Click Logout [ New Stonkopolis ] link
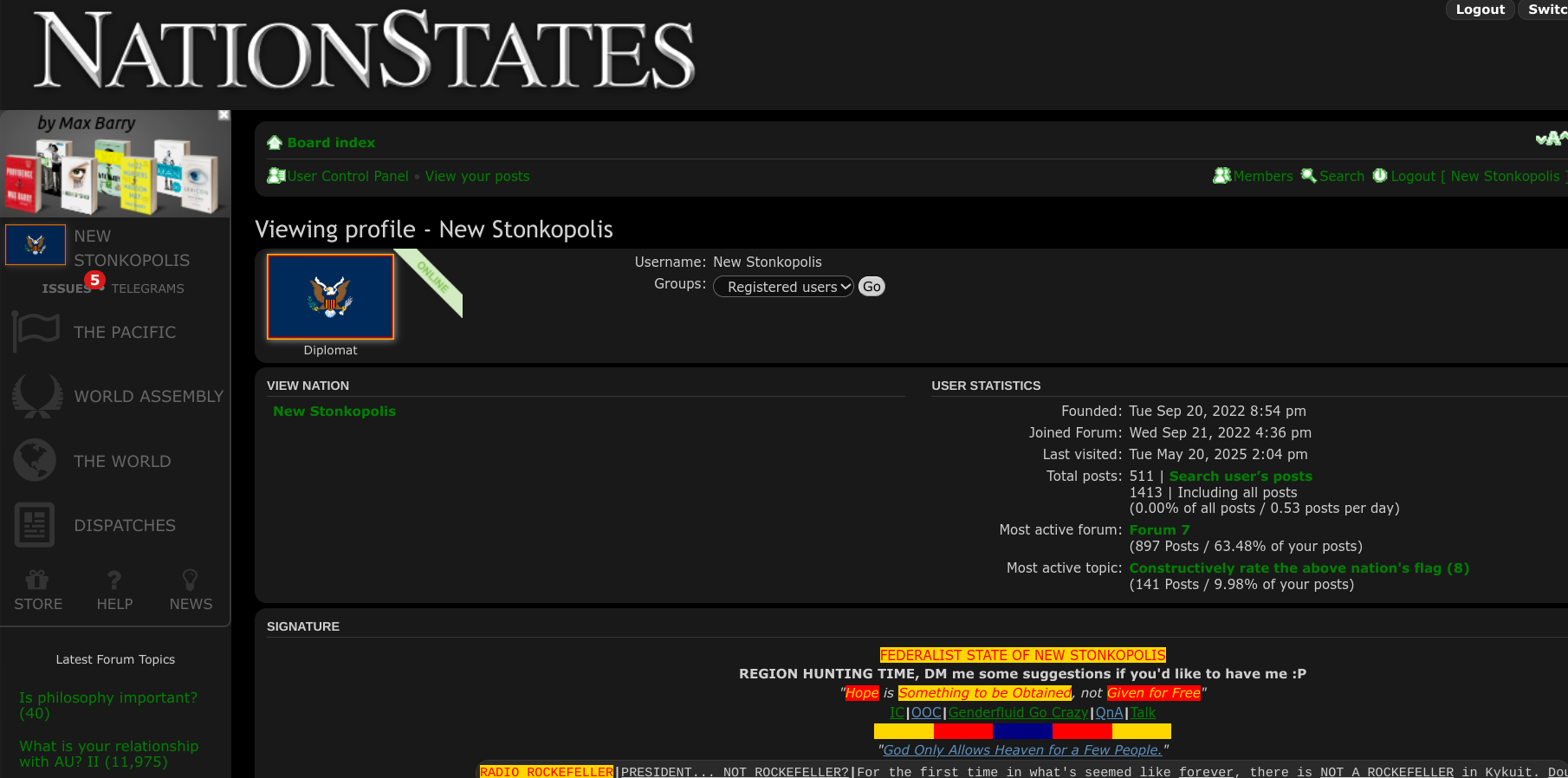Screen dimensions: 1568x778 click(x=1479, y=176)
